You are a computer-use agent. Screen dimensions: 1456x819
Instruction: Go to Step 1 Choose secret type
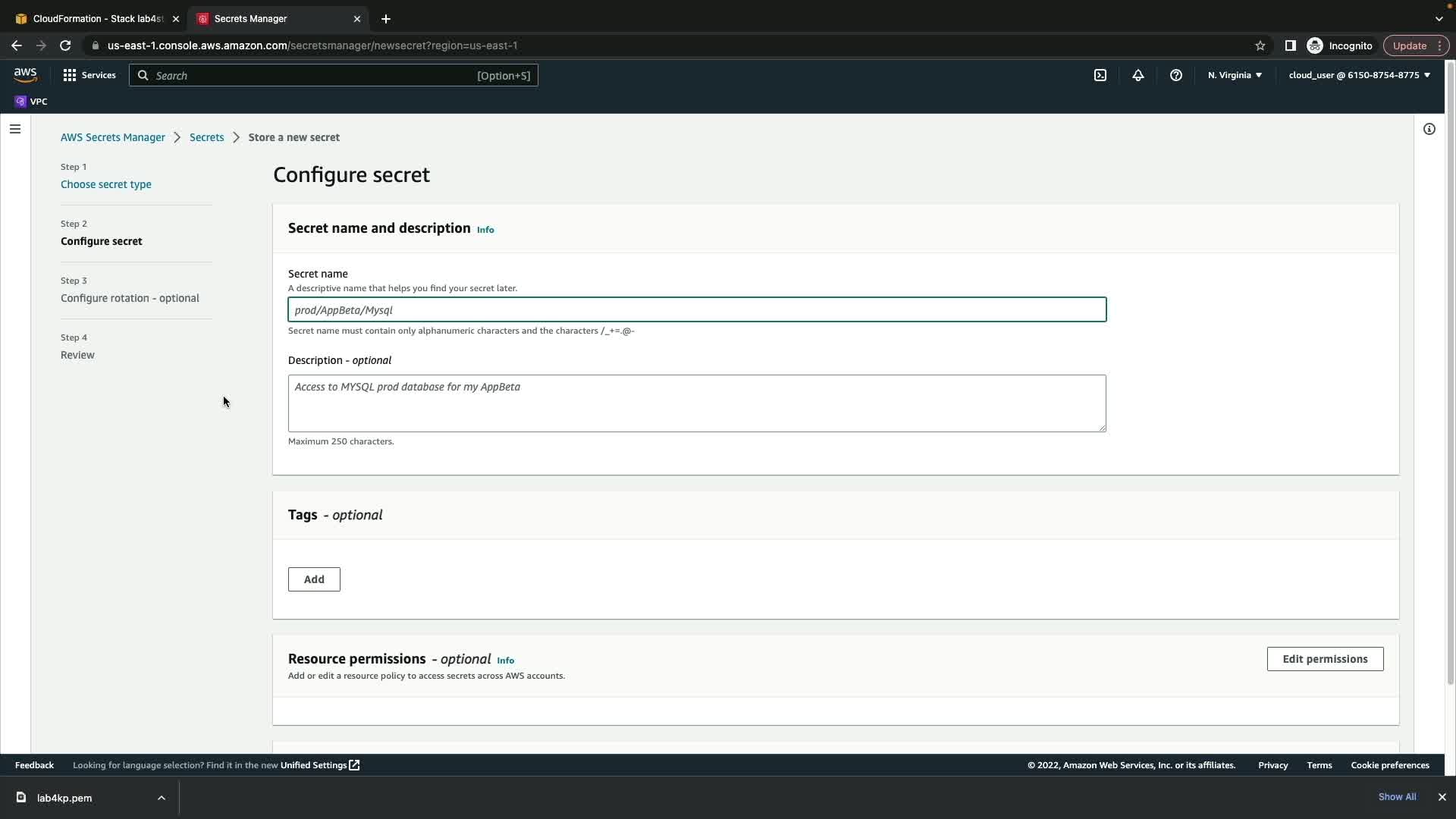[x=105, y=184]
